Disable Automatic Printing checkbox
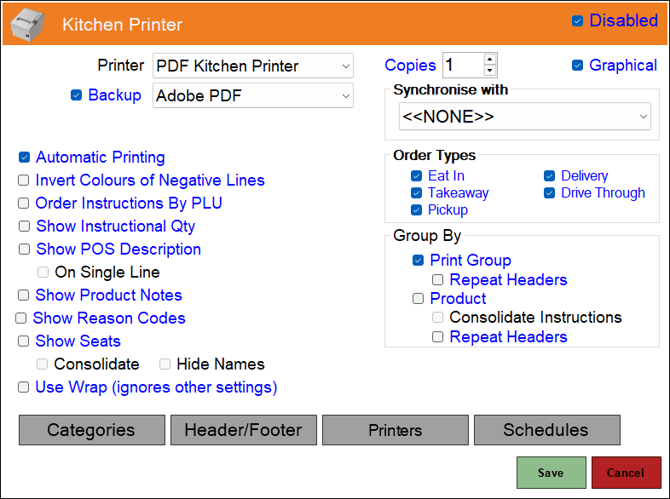This screenshot has width=670, height=499. (x=24, y=158)
